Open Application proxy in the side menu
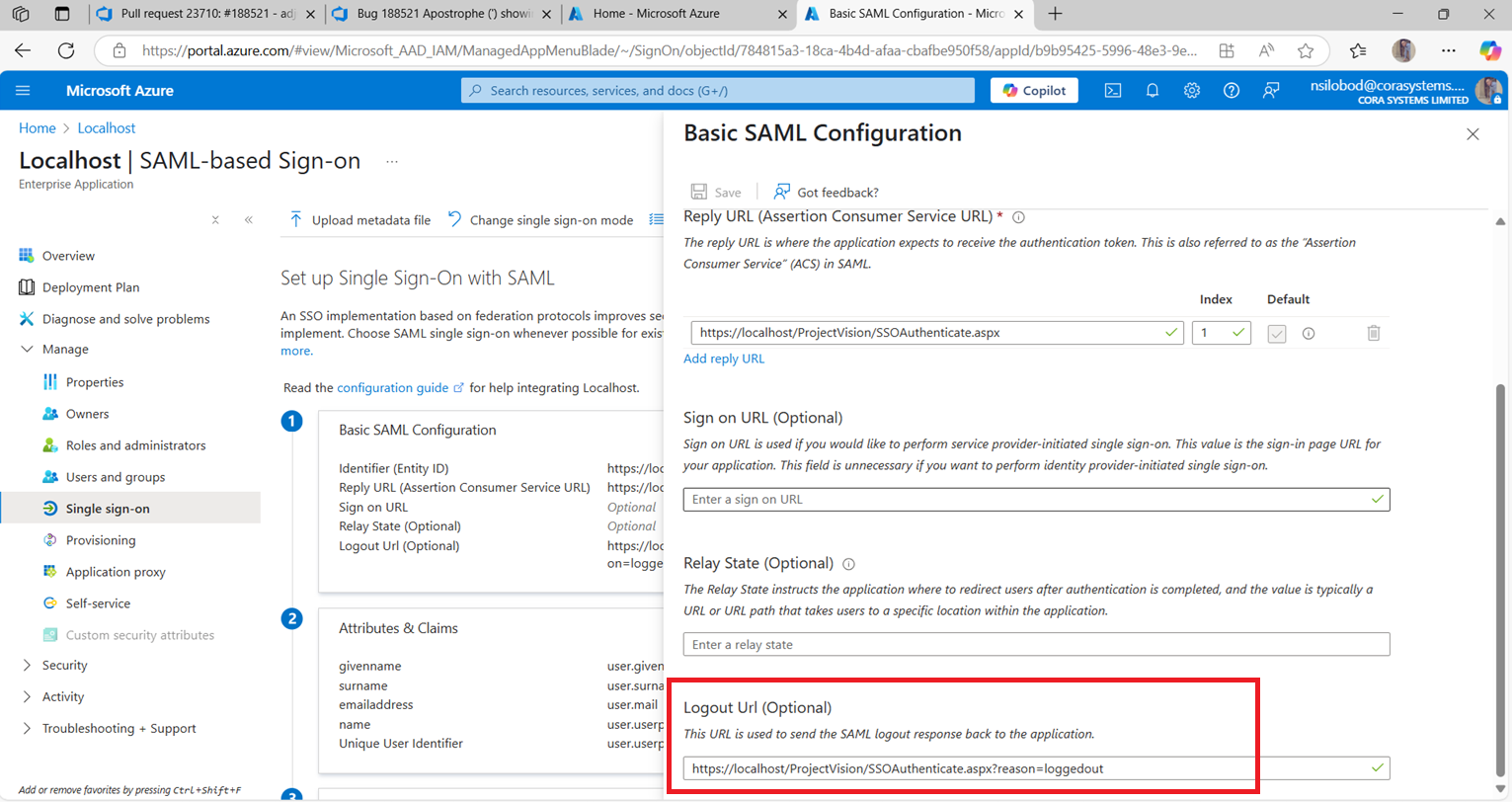Image resolution: width=1512 pixels, height=802 pixels. [116, 572]
